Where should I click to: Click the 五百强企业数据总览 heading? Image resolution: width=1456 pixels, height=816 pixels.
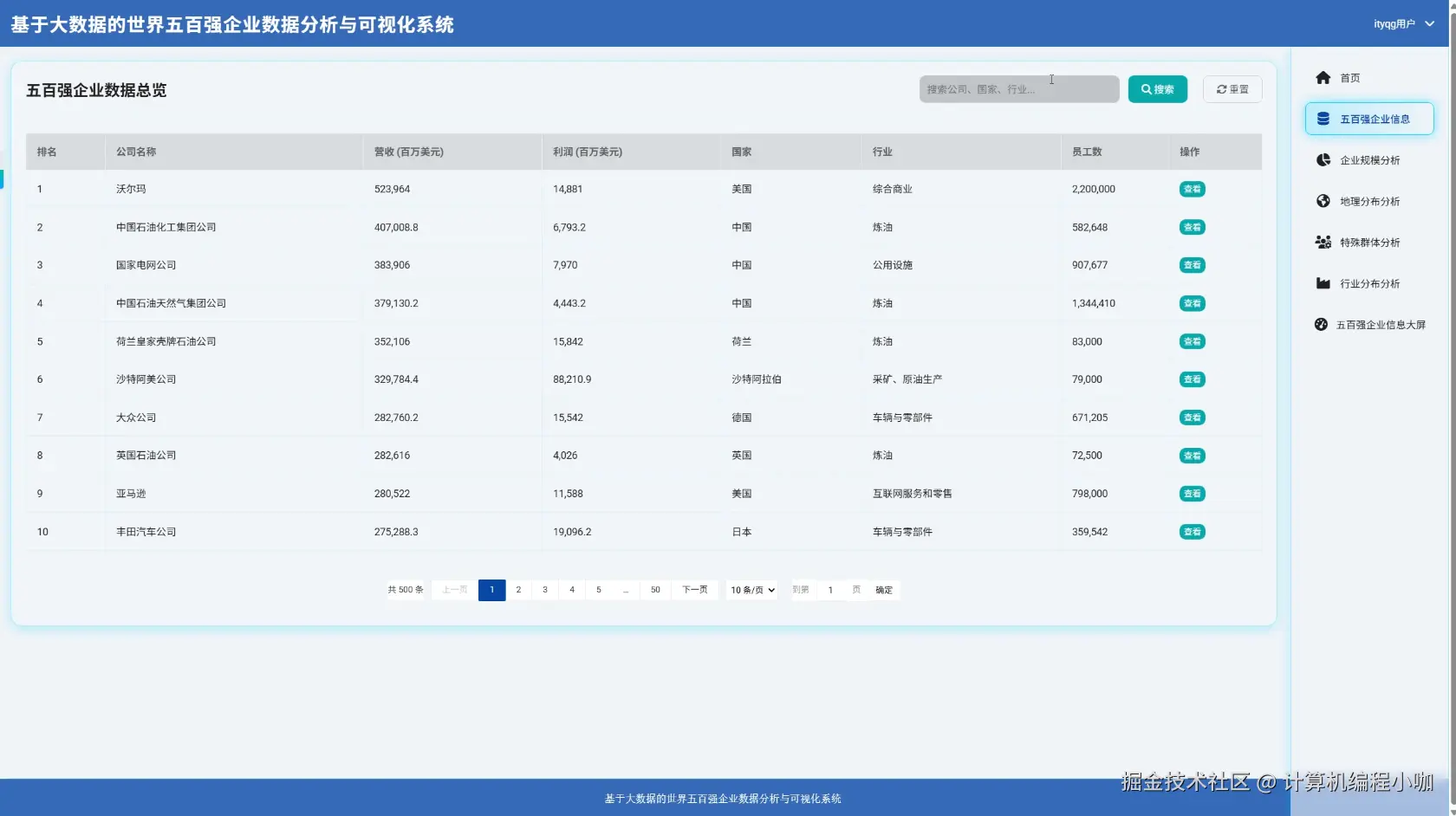tap(96, 90)
